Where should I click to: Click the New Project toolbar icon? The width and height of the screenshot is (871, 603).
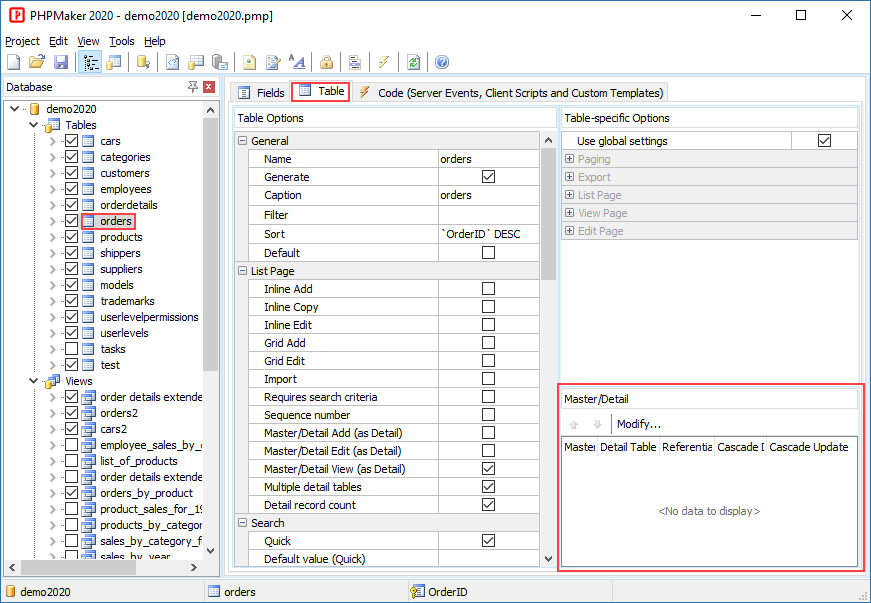(x=14, y=62)
